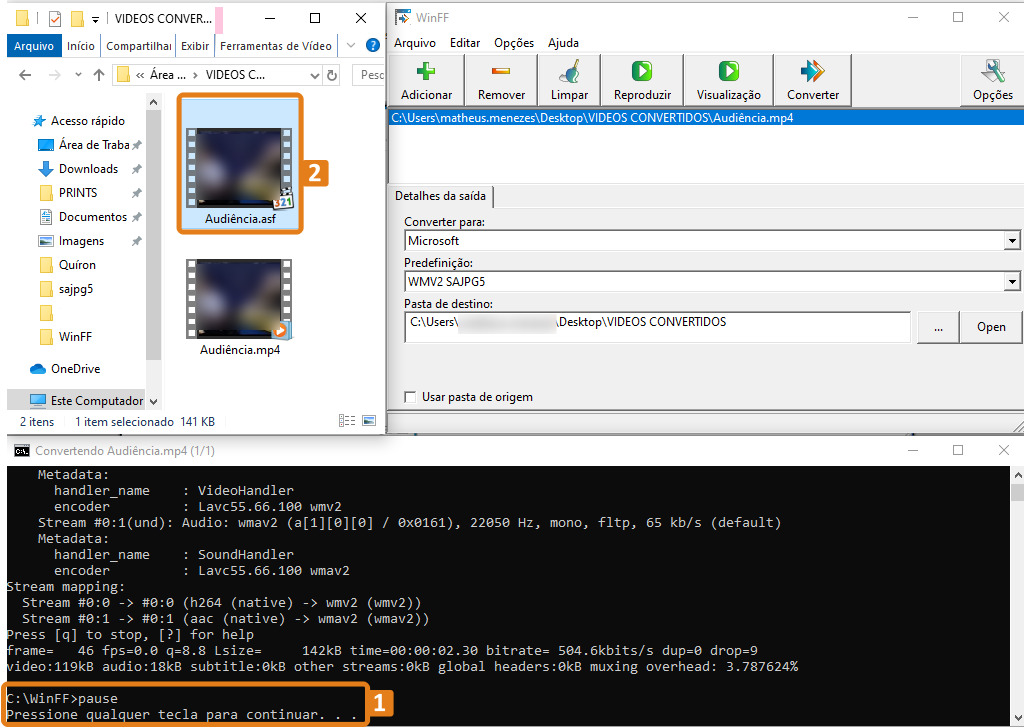Open Imagens in navigation pane
The width and height of the screenshot is (1024, 728).
(x=81, y=241)
